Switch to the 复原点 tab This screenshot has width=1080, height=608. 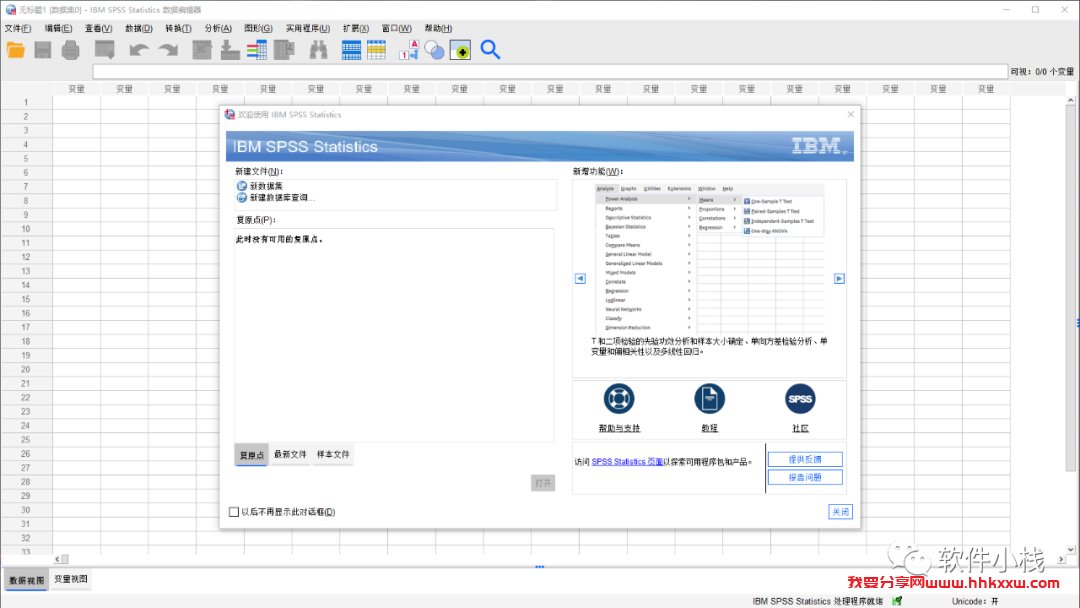251,455
